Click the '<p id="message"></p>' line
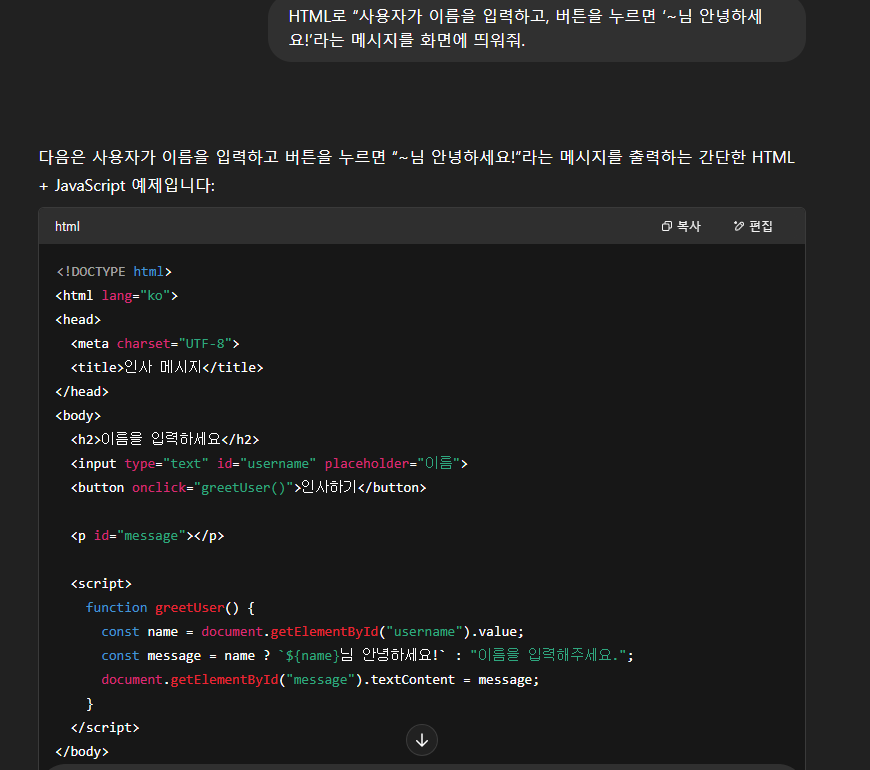The height and width of the screenshot is (770, 870). [x=148, y=535]
